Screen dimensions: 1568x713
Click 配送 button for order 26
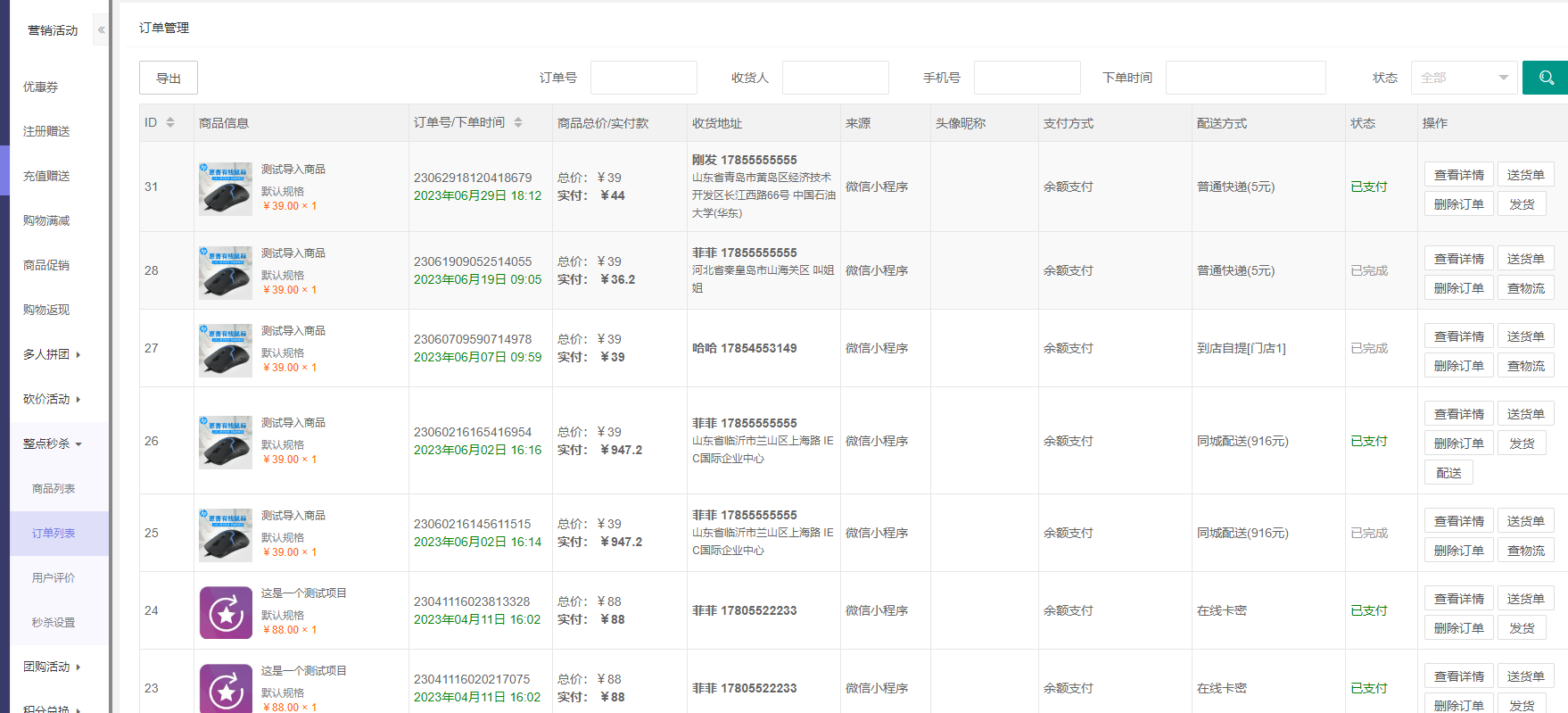(x=1448, y=473)
